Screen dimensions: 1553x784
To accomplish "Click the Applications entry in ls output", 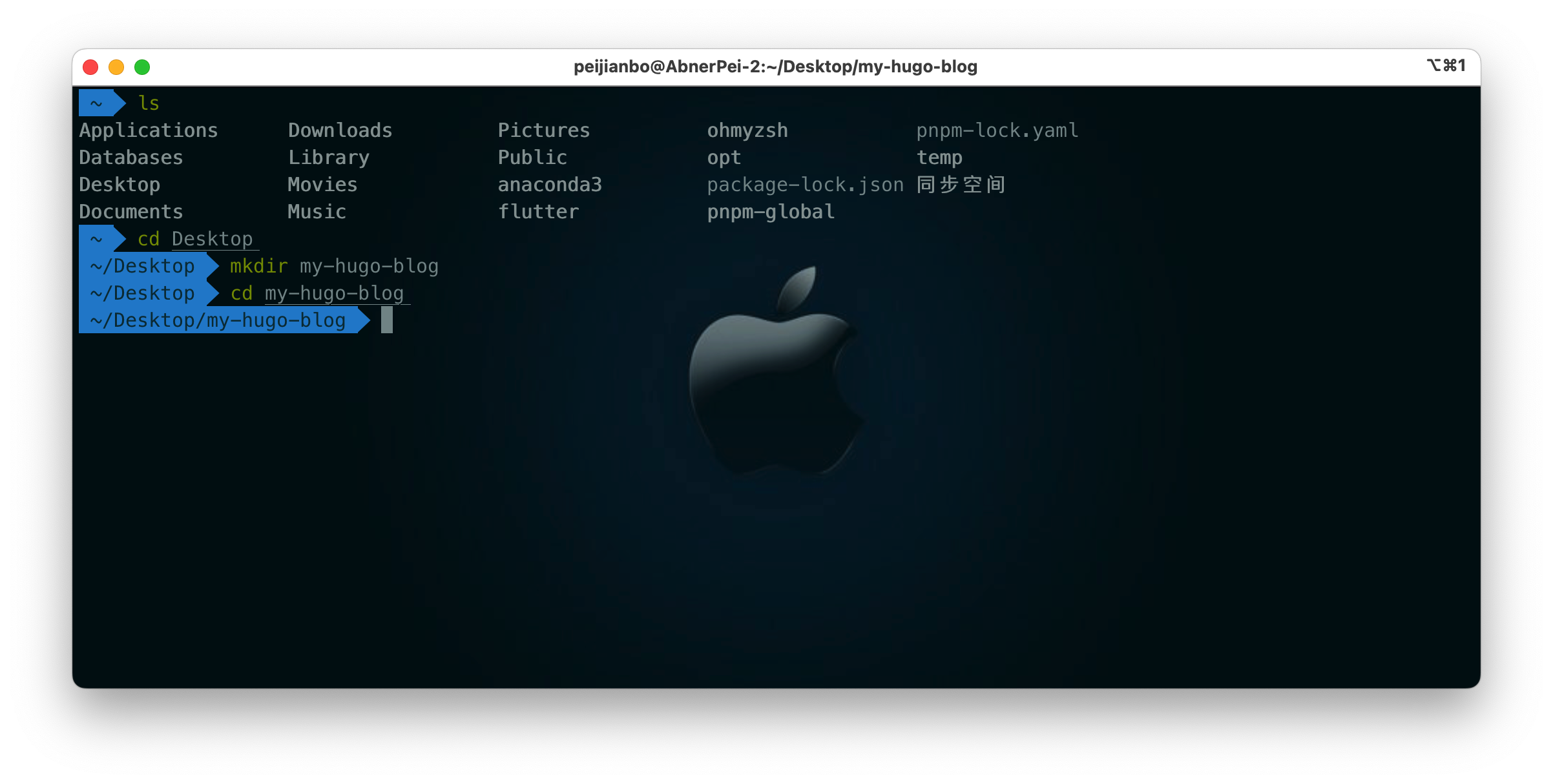I will (x=149, y=130).
